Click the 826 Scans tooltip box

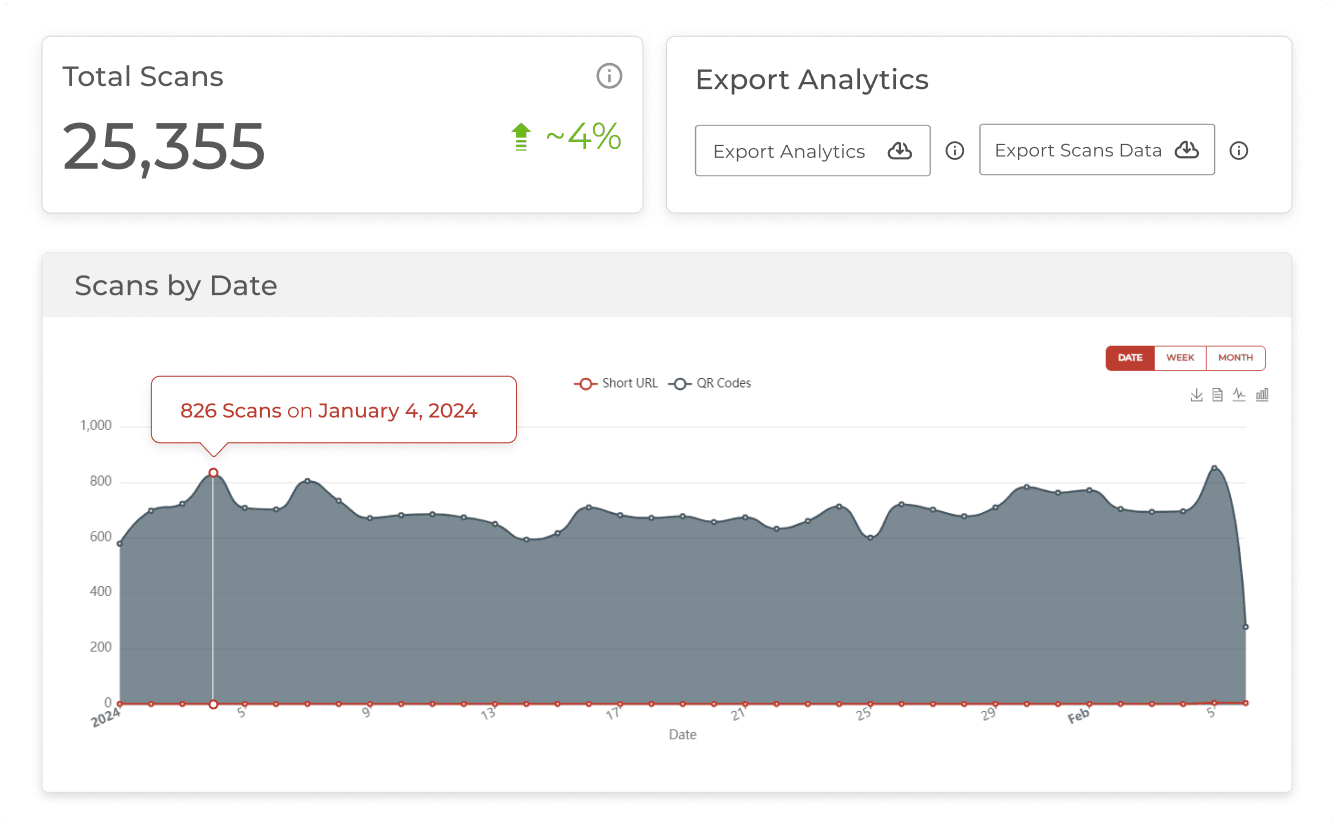tap(333, 410)
